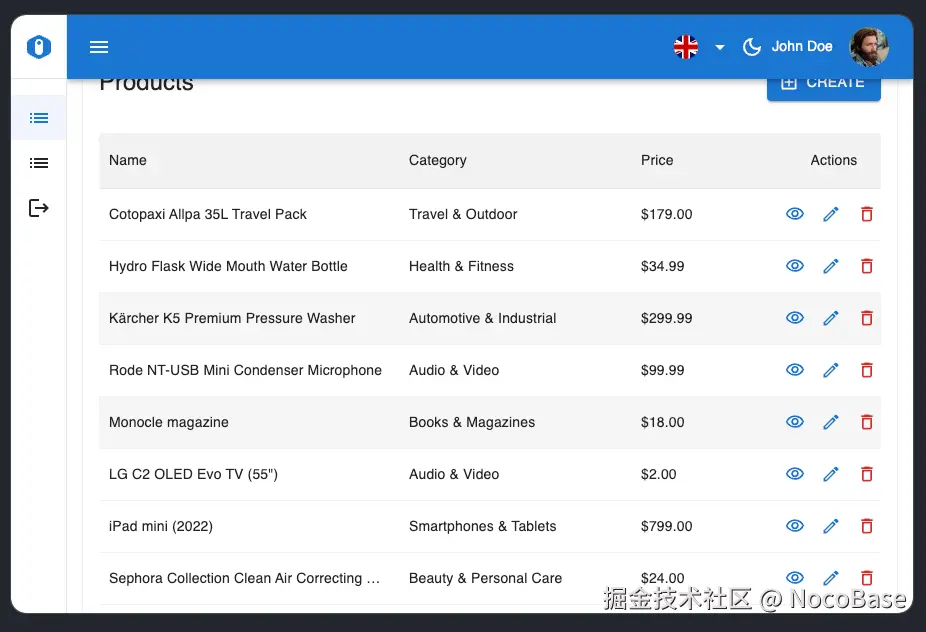Screen dimensions: 926x632
Task: Delete the Rode NT-USB Mini Microphone row
Action: point(866,370)
